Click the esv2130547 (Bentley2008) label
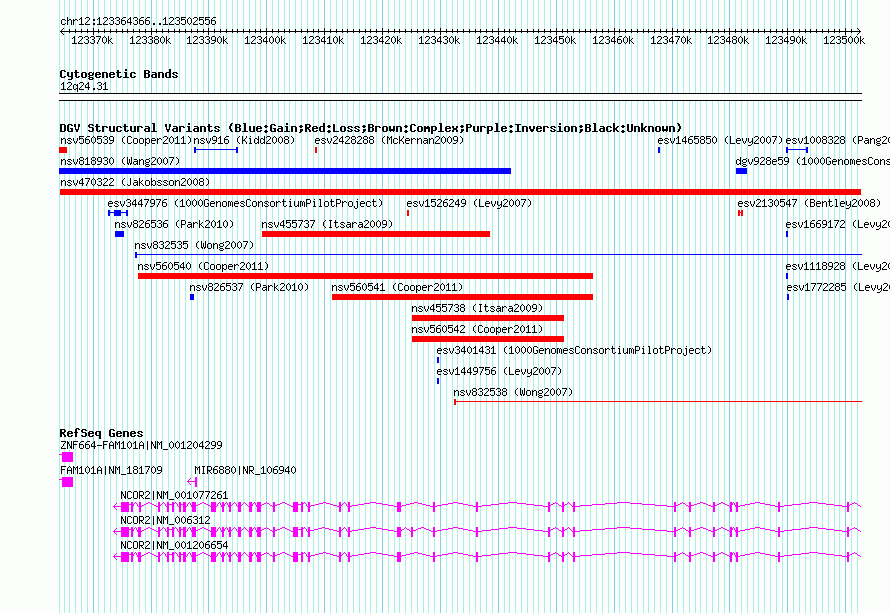Viewport: 890px width, 613px height. pyautogui.click(x=809, y=203)
